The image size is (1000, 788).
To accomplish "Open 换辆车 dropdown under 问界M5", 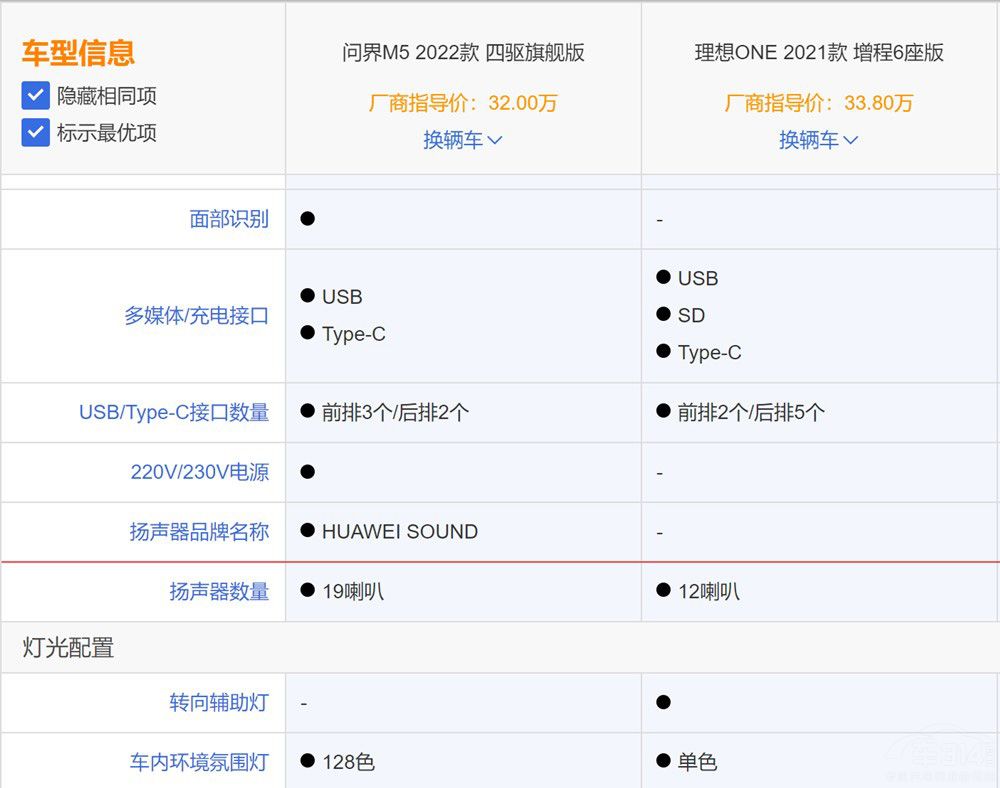I will 462,140.
